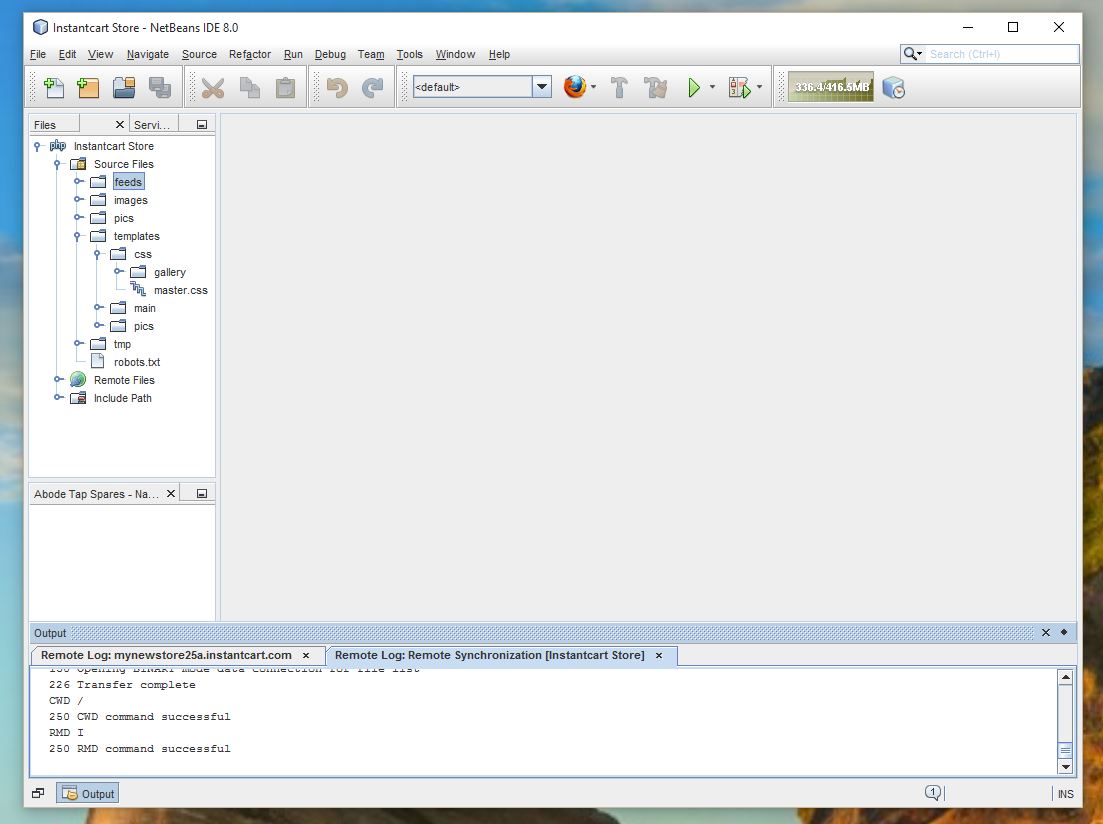The height and width of the screenshot is (824, 1103).
Task: Click memory usage bar to run garbage collection
Action: tap(831, 87)
